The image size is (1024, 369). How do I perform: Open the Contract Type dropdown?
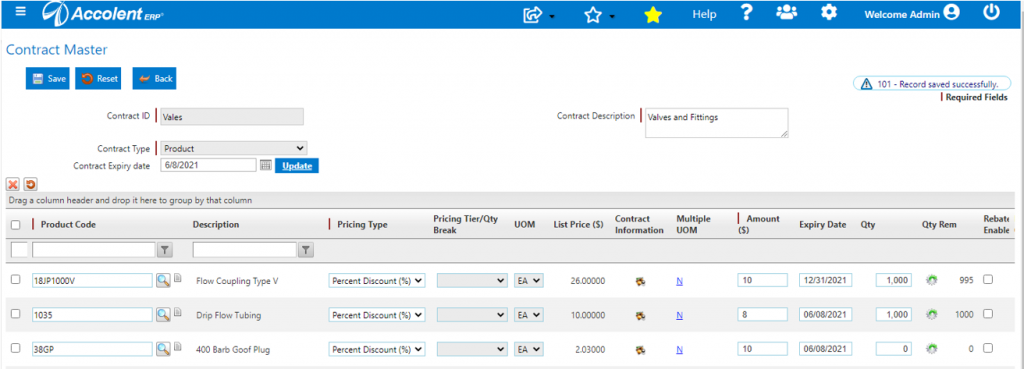(x=234, y=148)
